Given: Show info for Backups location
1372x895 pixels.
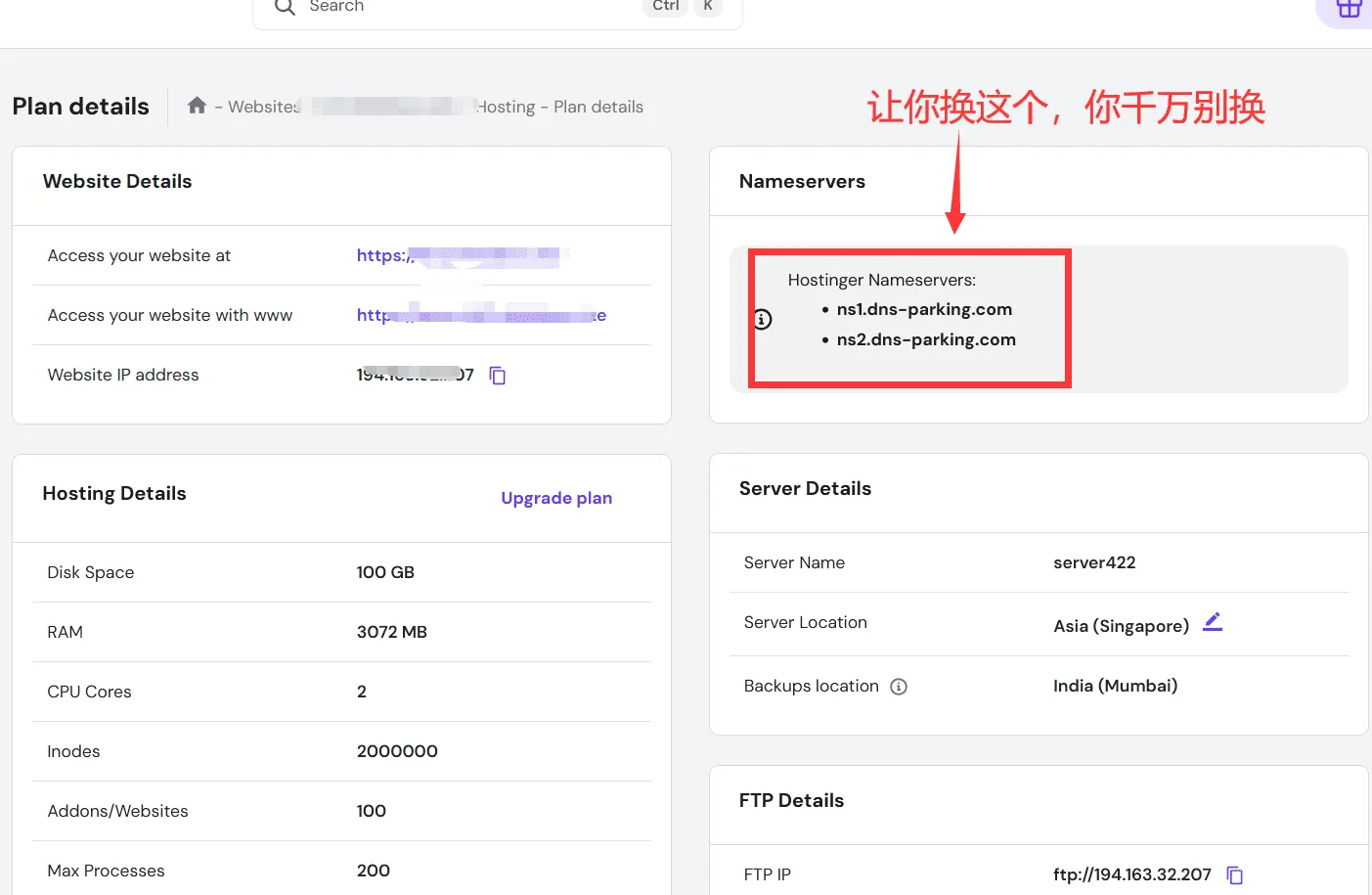Looking at the screenshot, I should pos(899,687).
